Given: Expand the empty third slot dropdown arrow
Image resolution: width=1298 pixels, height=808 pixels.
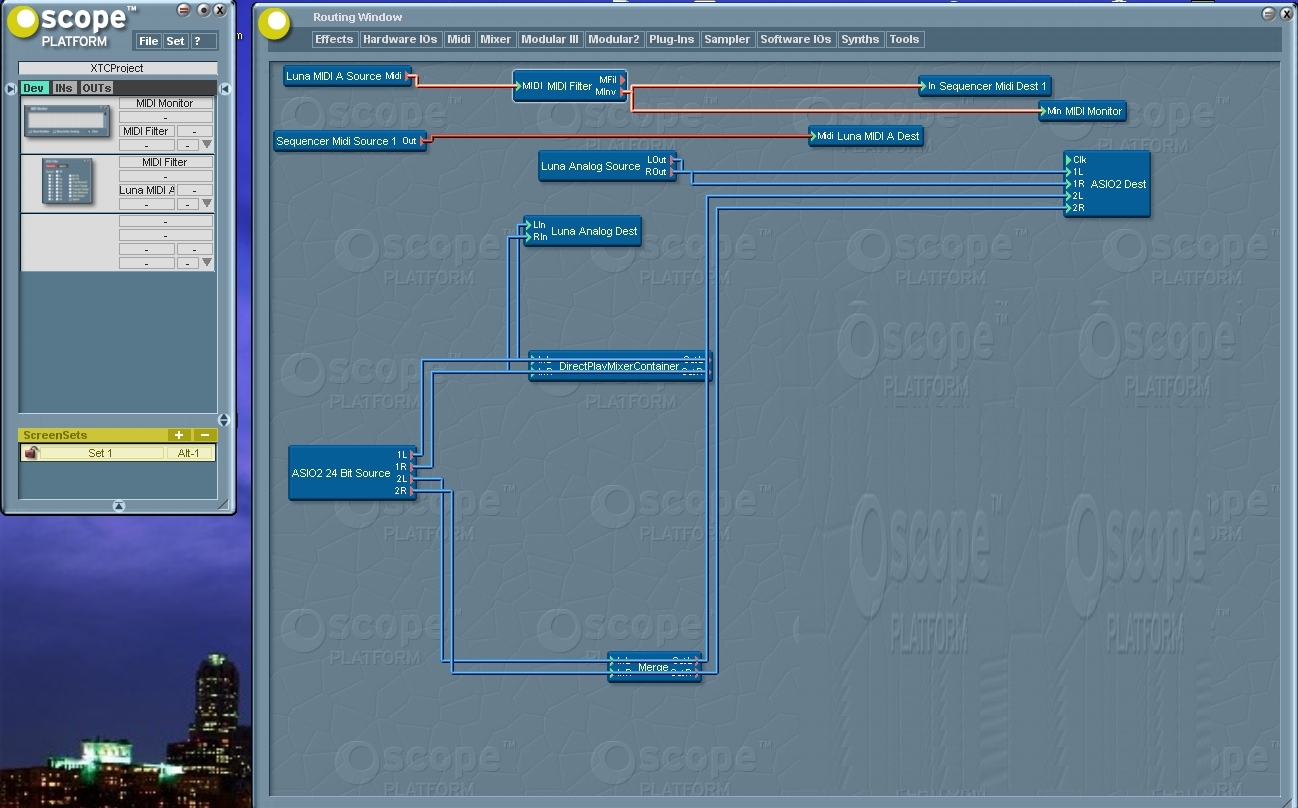Looking at the screenshot, I should (207, 263).
